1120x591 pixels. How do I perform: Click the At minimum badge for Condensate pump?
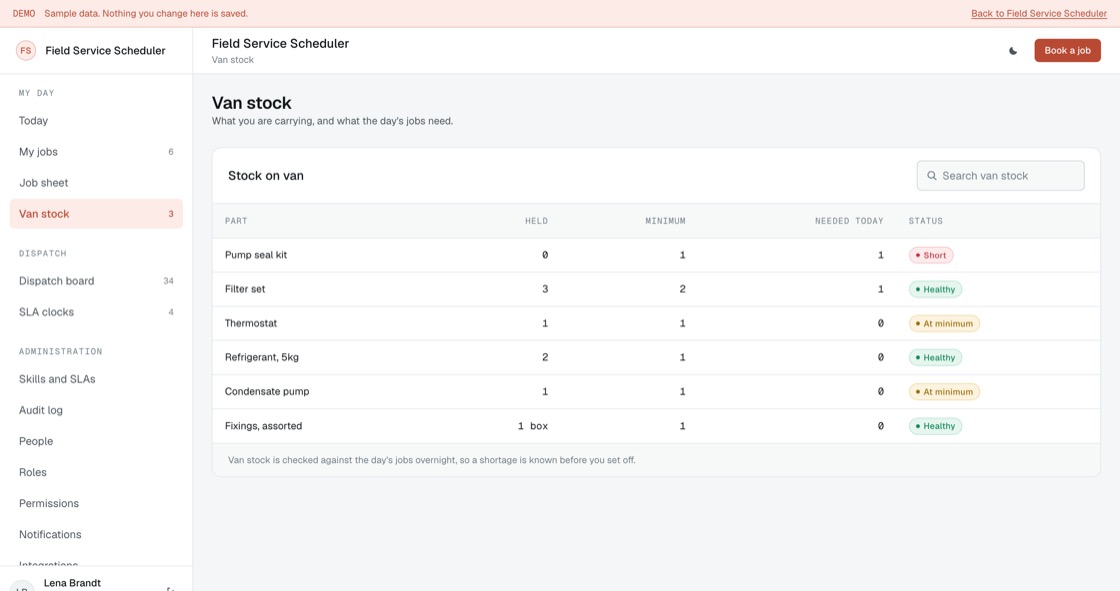tap(944, 392)
